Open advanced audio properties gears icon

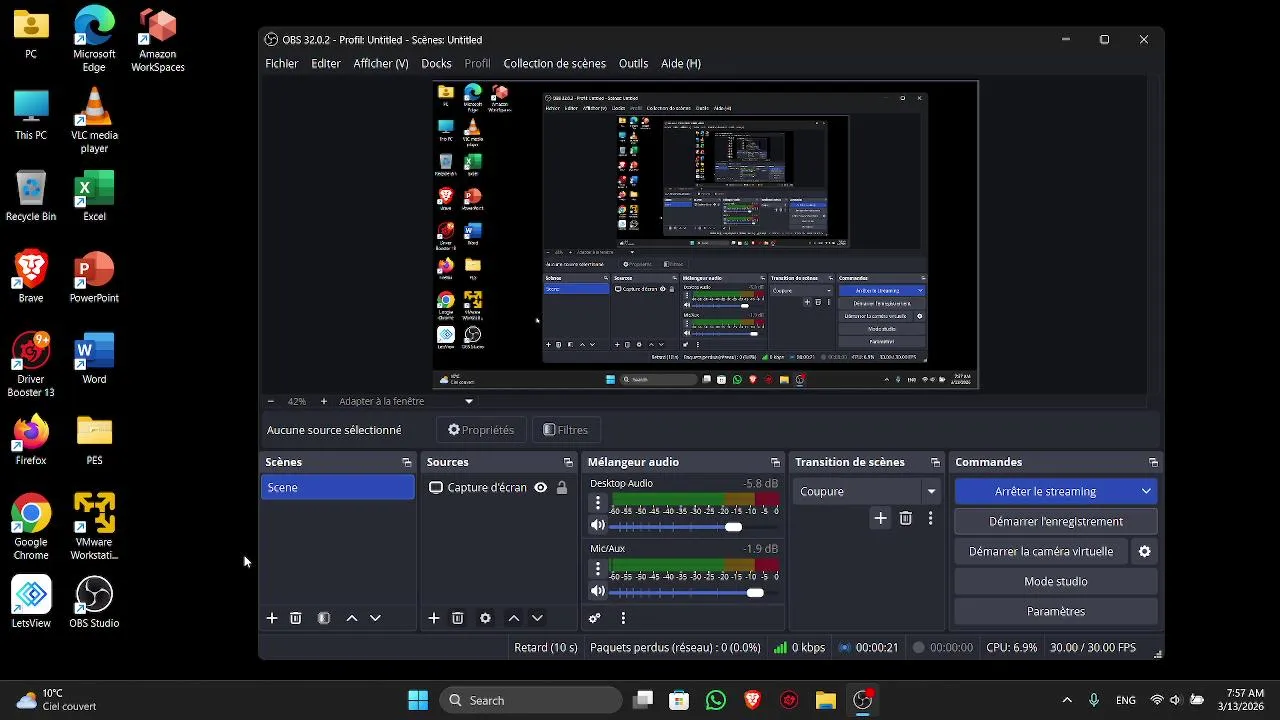[595, 618]
